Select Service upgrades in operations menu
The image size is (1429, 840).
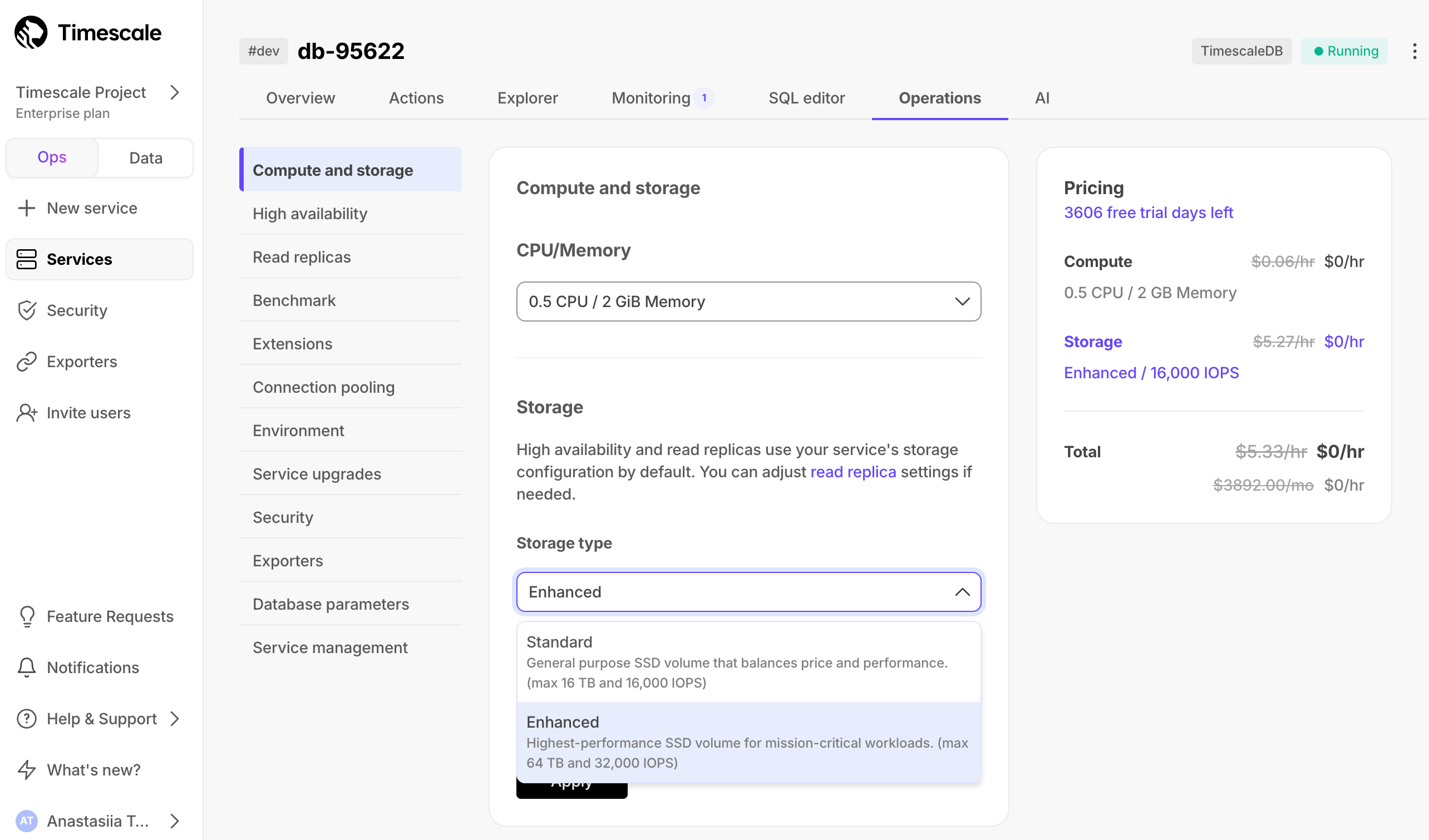click(x=351, y=473)
